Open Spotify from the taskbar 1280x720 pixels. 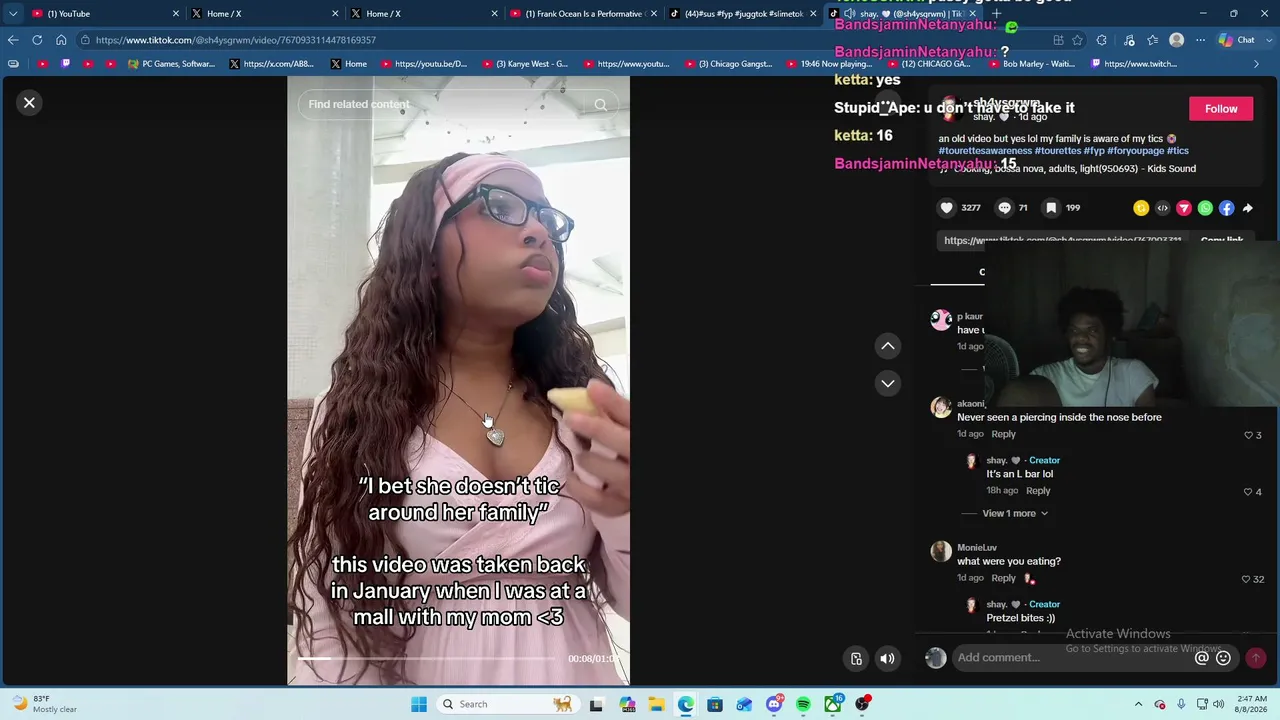[803, 704]
